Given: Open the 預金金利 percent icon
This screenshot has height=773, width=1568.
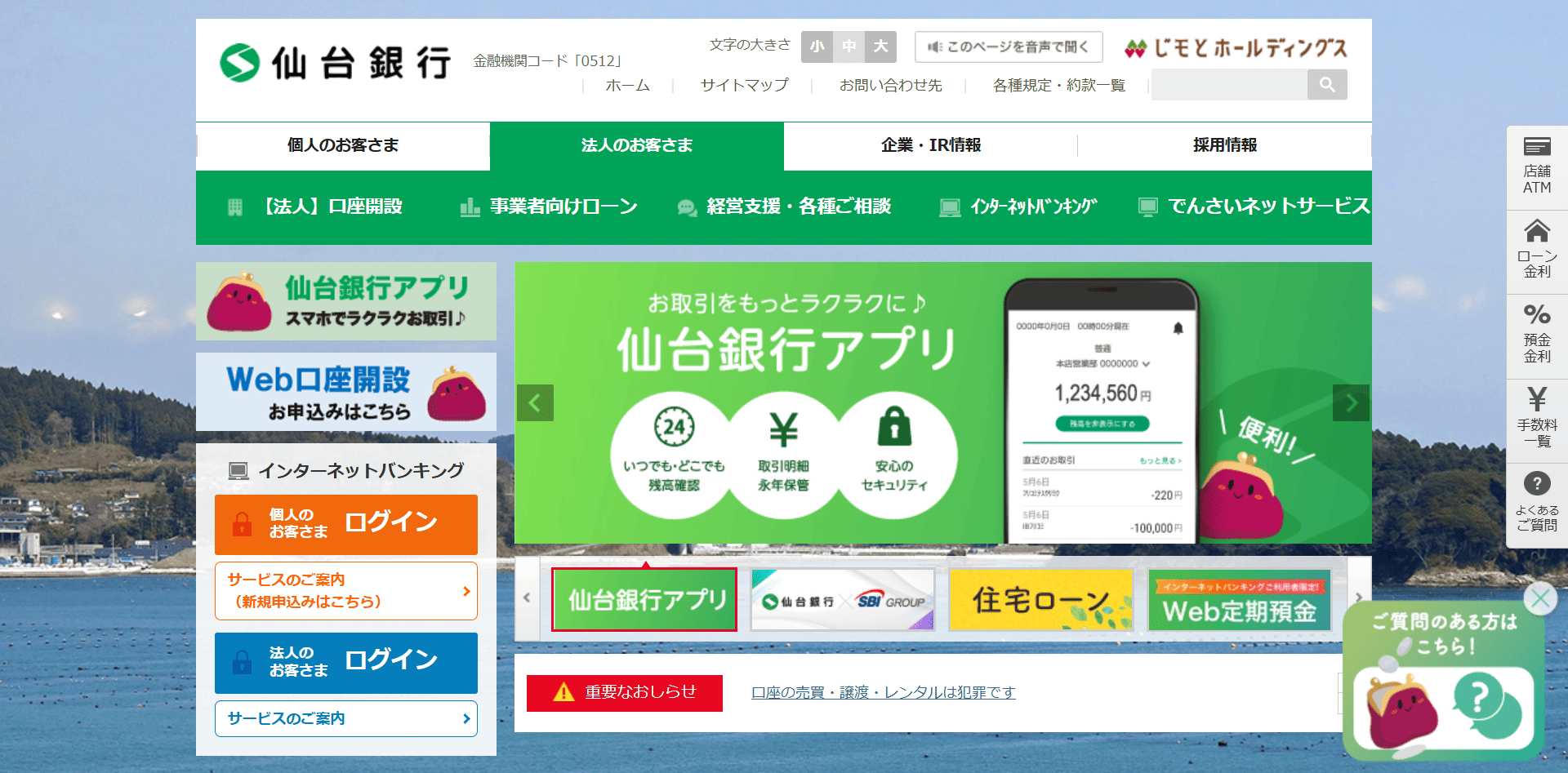Looking at the screenshot, I should [1537, 335].
